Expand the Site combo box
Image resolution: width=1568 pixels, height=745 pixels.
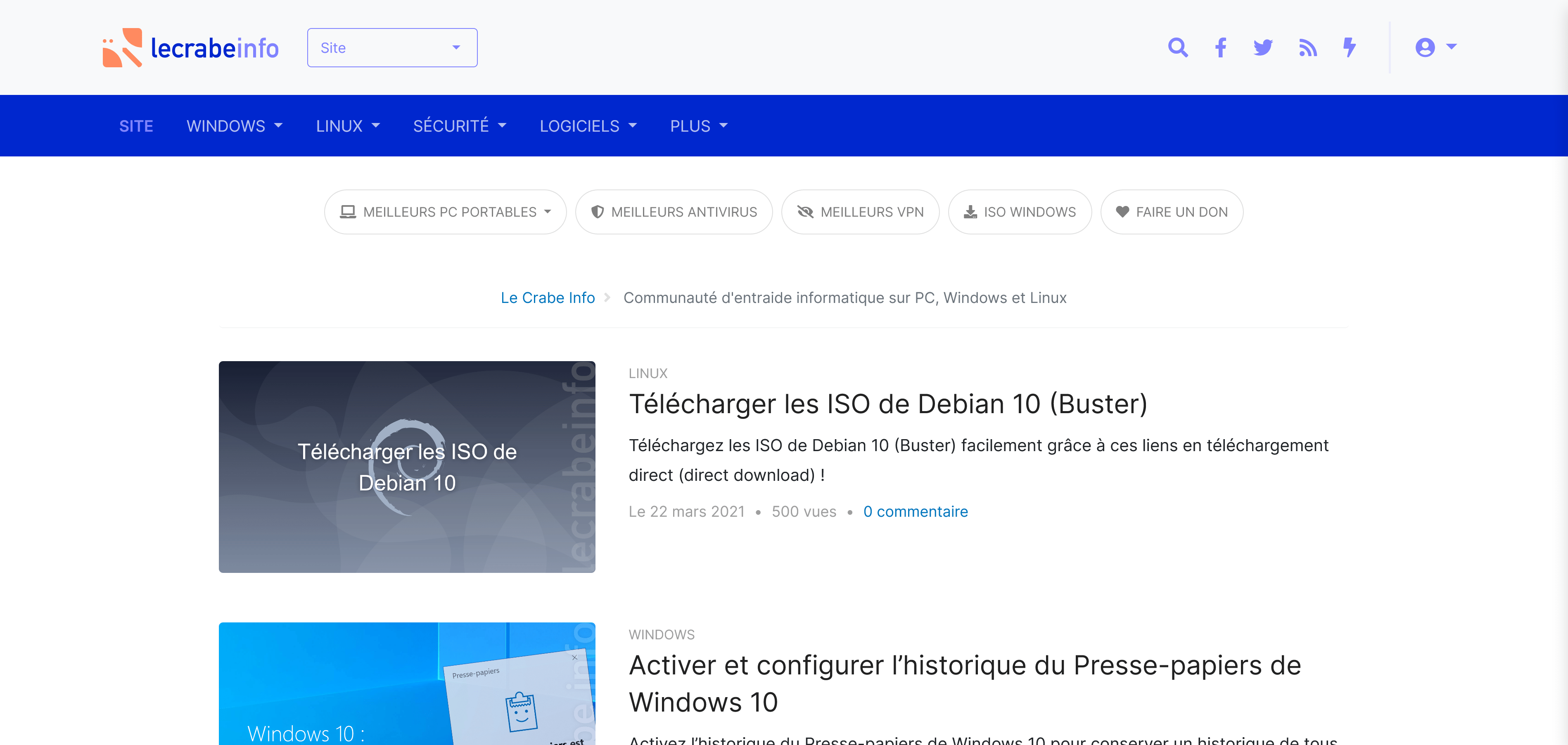(x=392, y=47)
